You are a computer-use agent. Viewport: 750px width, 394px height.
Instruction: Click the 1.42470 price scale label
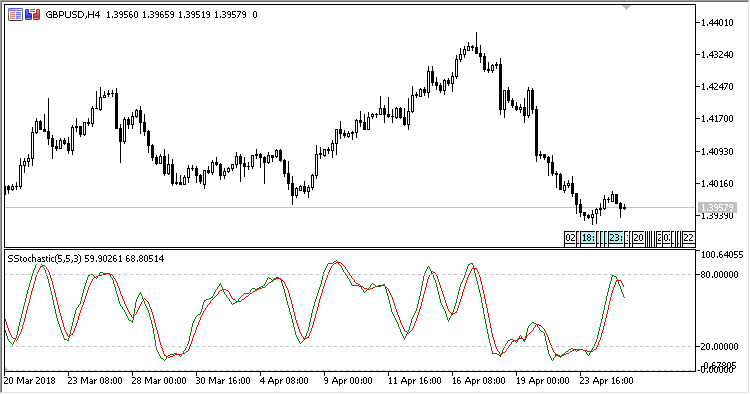(x=717, y=87)
